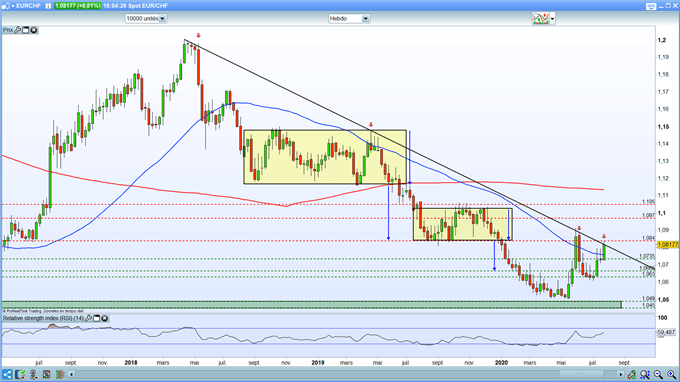This screenshot has width=680, height=382.
Task: Open Prix settings wrench icon
Action: [x=18, y=30]
